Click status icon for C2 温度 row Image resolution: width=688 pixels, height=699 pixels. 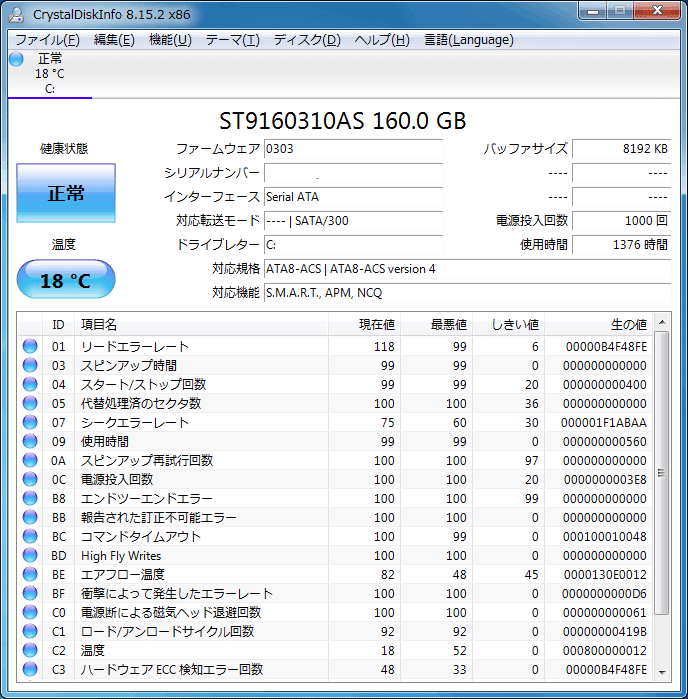pyautogui.click(x=30, y=650)
